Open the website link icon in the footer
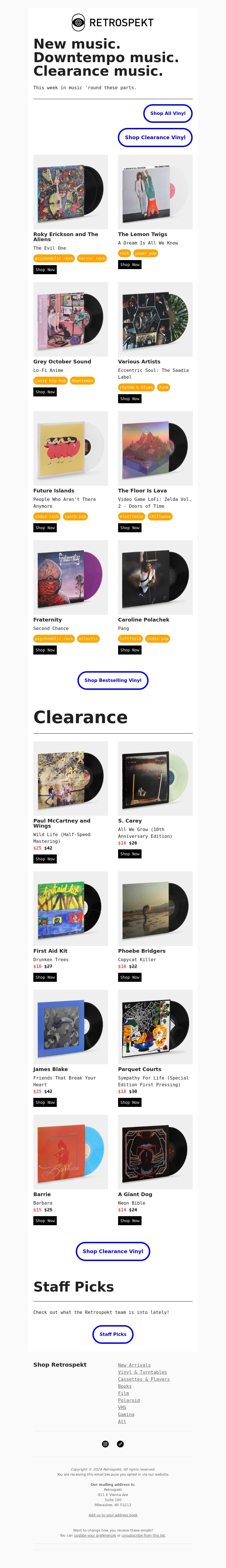 pyautogui.click(x=120, y=1444)
